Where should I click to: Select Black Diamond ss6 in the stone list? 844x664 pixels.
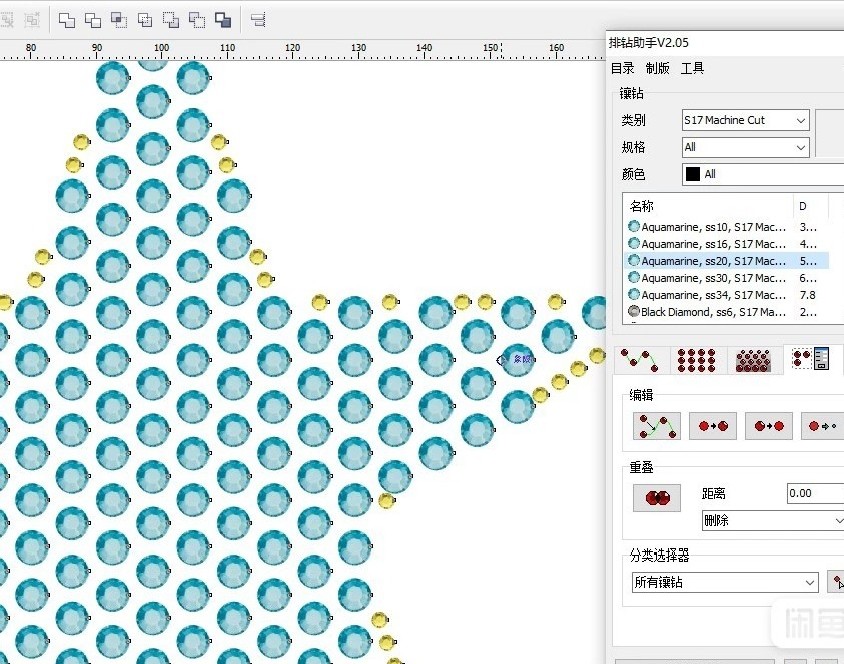(x=713, y=312)
